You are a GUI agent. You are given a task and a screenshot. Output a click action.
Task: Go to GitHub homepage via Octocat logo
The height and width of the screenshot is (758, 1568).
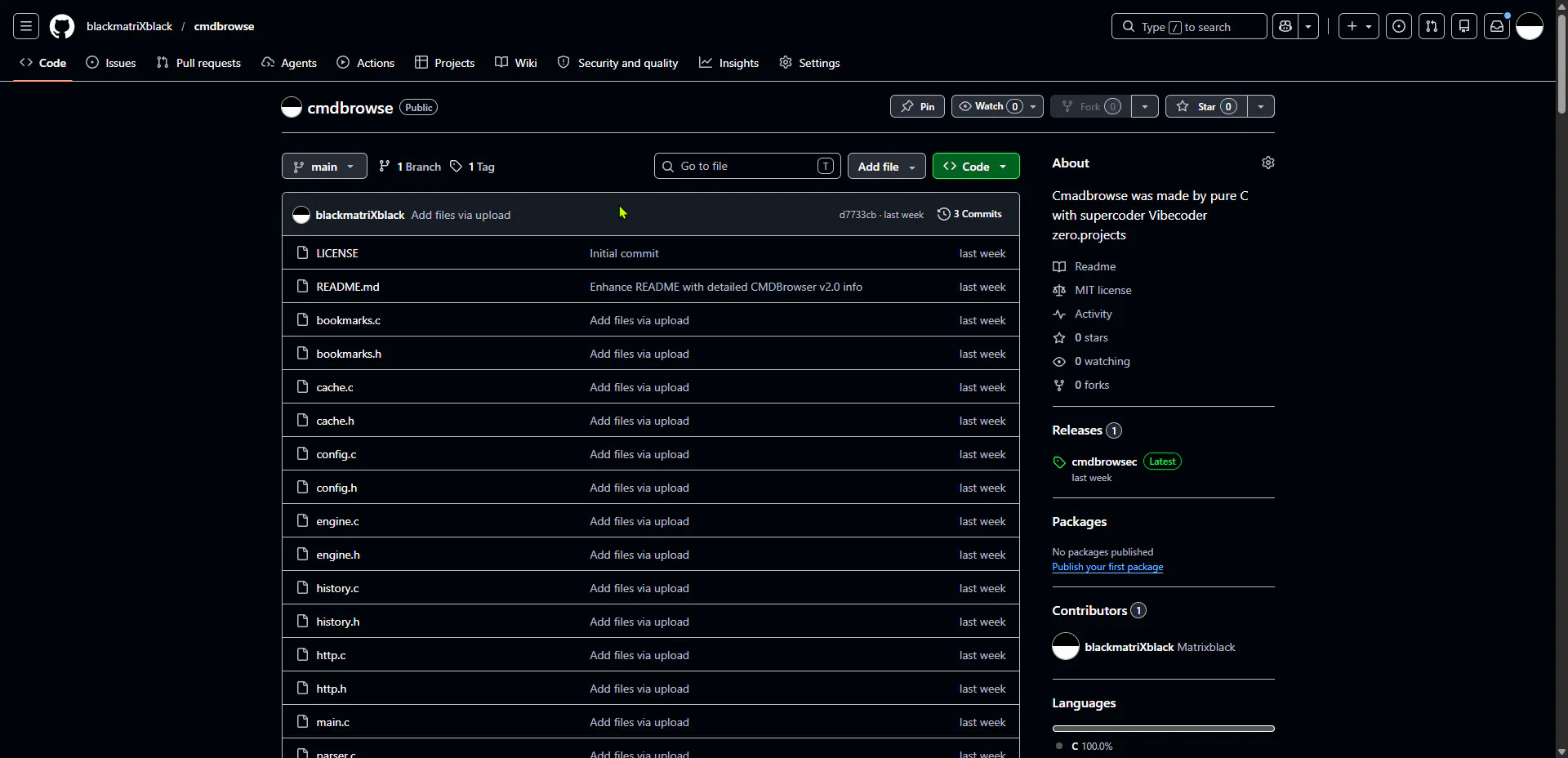(62, 26)
